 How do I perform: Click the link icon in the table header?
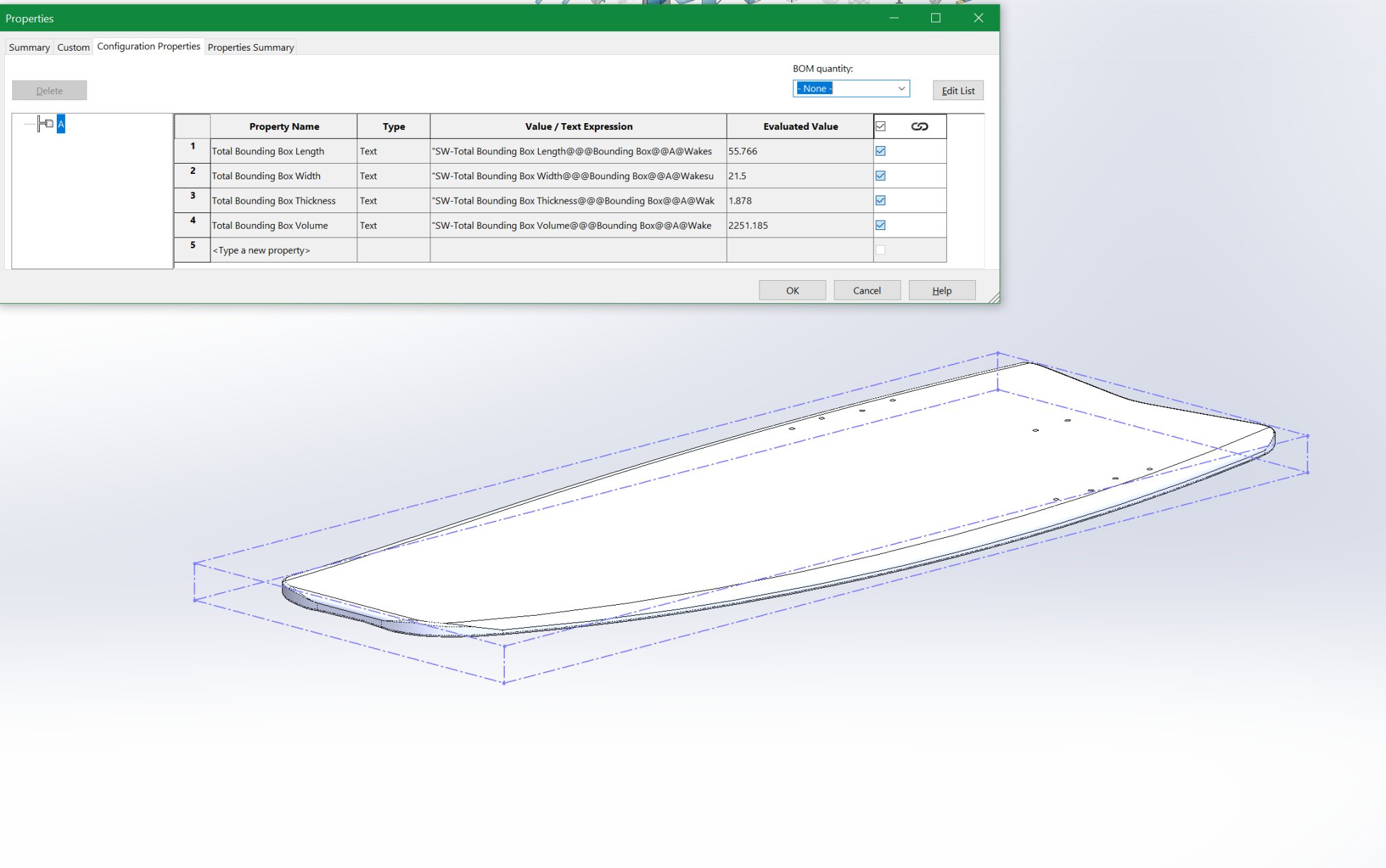tap(919, 127)
